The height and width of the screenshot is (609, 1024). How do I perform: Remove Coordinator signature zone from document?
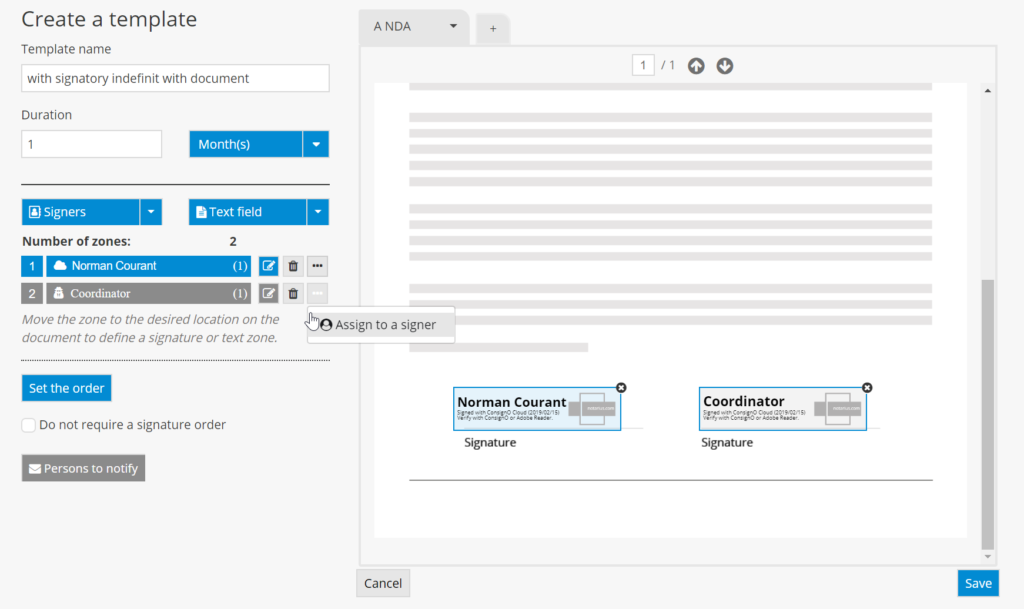[867, 387]
